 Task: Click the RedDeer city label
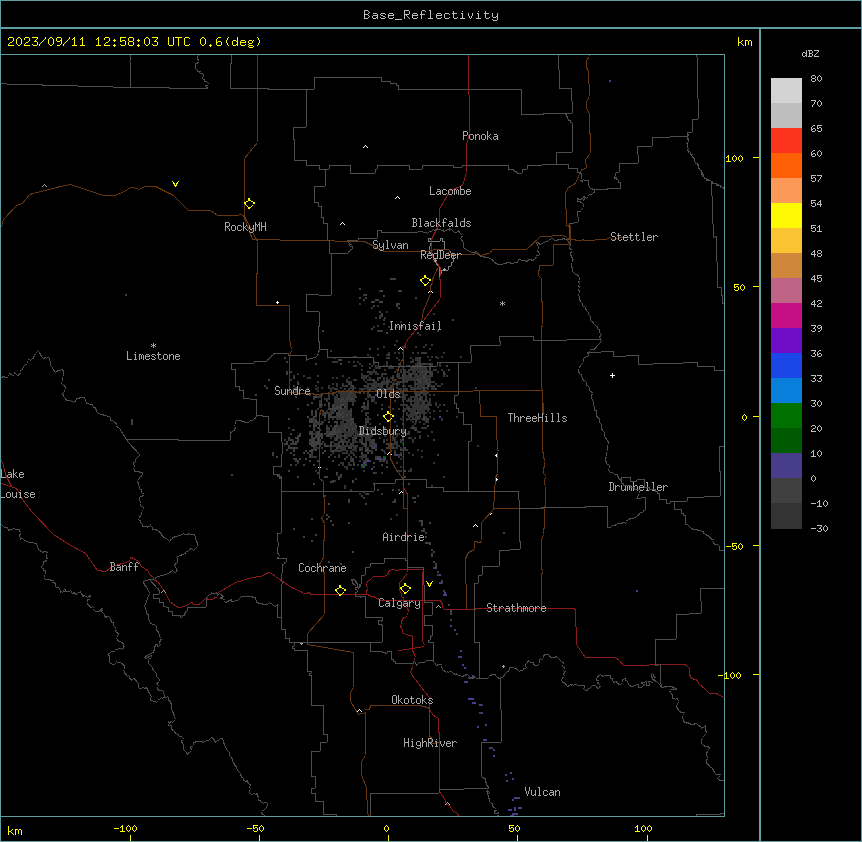[x=440, y=255]
